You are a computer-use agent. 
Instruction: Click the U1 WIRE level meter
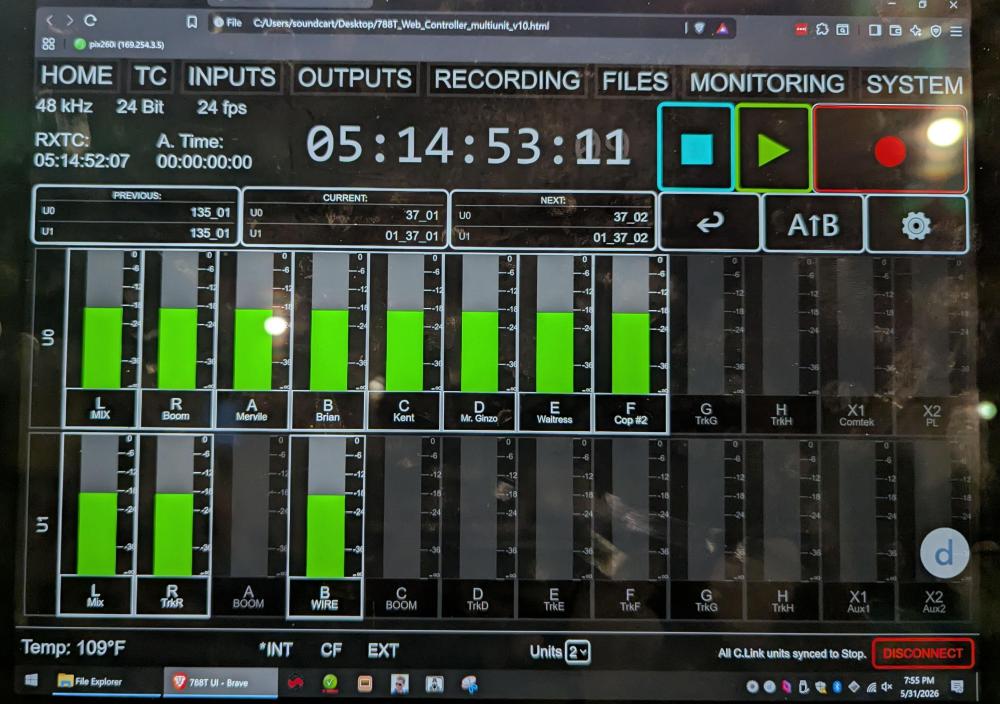pos(327,507)
